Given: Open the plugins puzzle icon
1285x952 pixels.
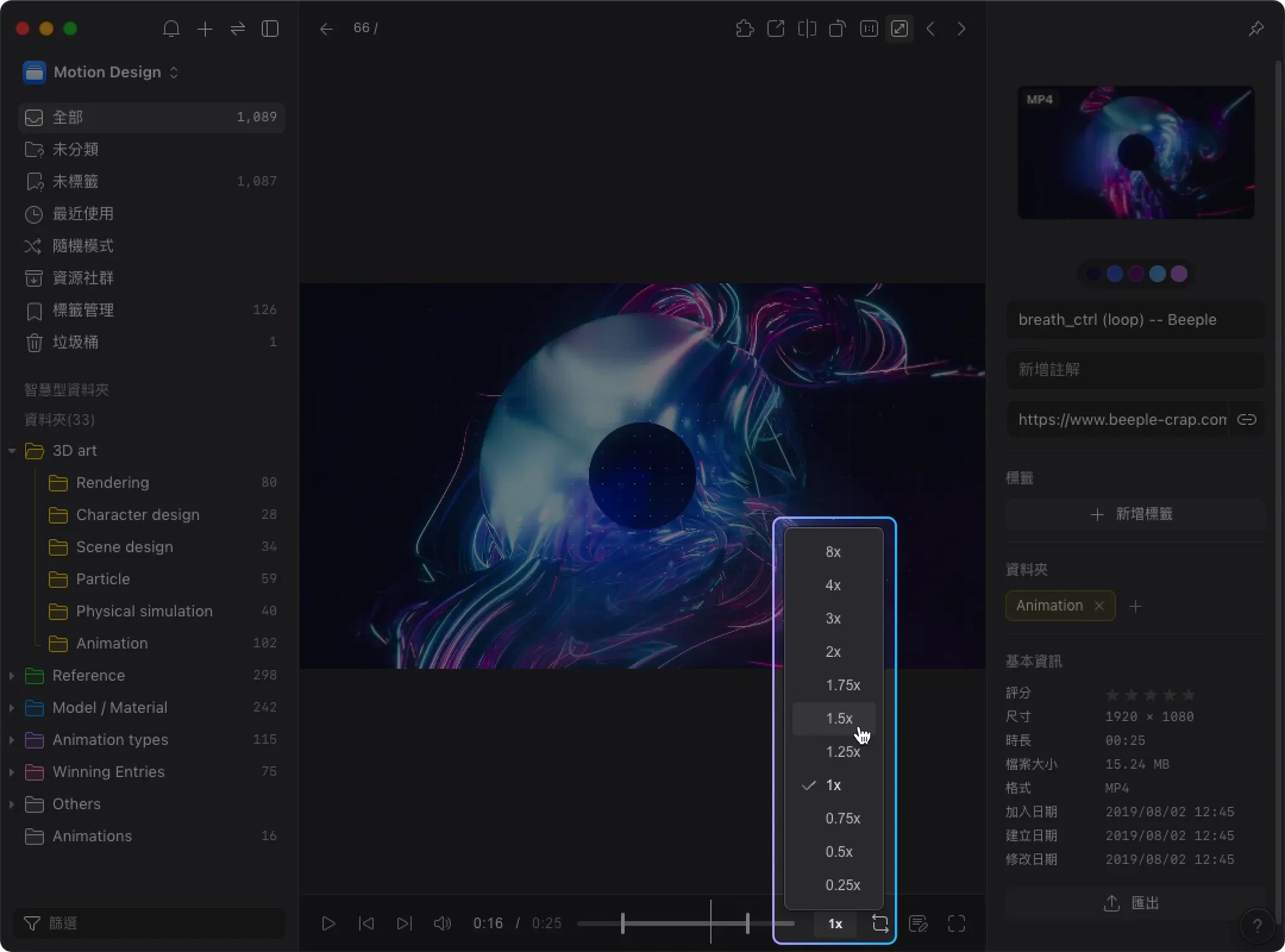Looking at the screenshot, I should point(744,29).
